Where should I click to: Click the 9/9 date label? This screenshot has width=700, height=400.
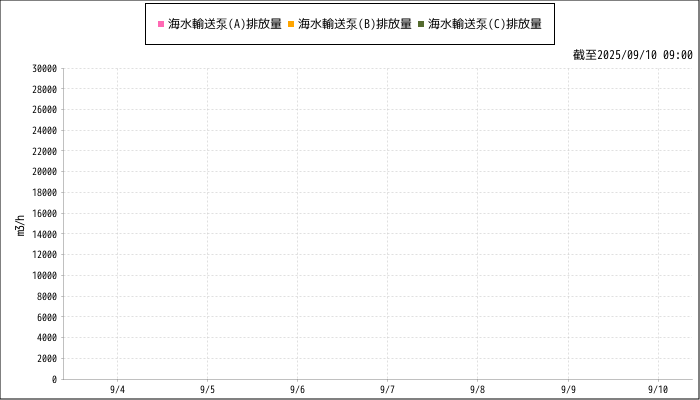tap(568, 390)
